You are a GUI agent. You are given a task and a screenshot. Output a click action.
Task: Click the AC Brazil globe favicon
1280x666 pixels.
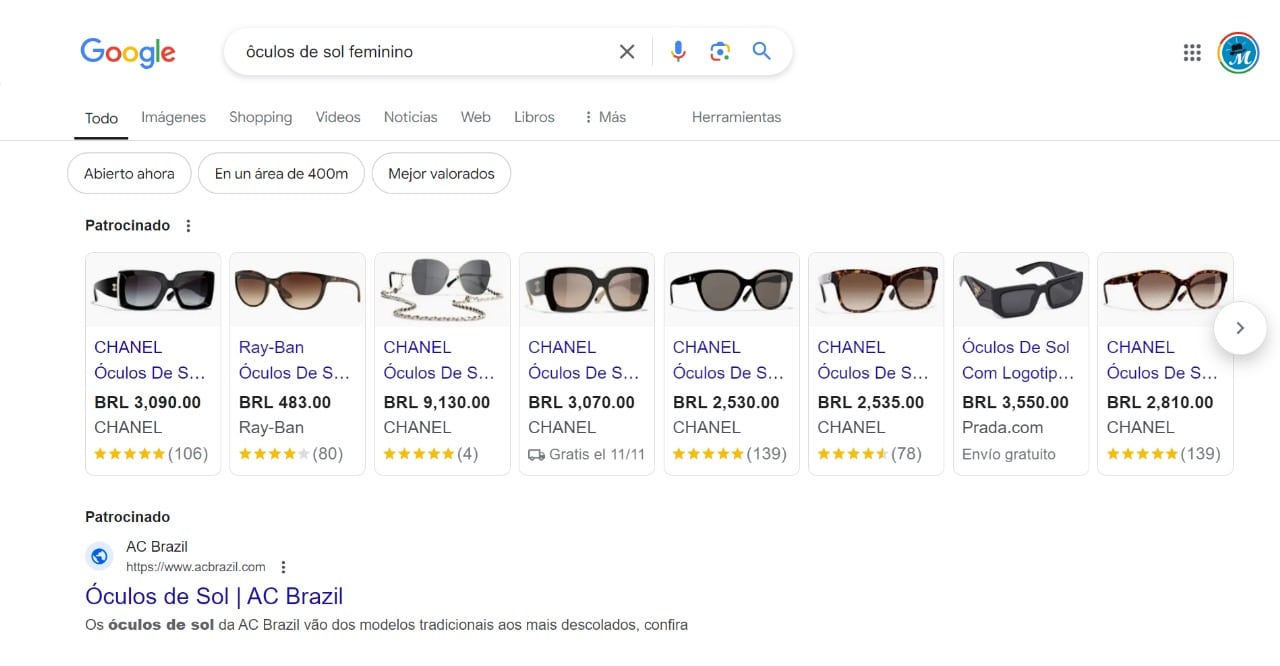(99, 556)
